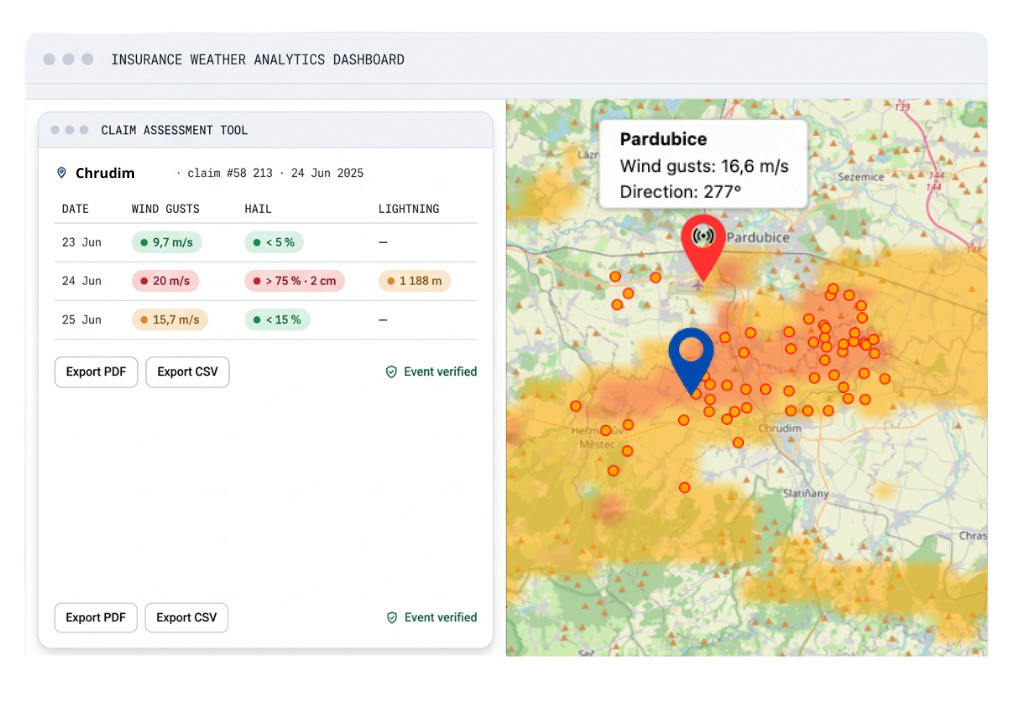The width and height of the screenshot is (1020, 720).
Task: Click the Direction: 277° tooltip line
Action: (x=680, y=192)
